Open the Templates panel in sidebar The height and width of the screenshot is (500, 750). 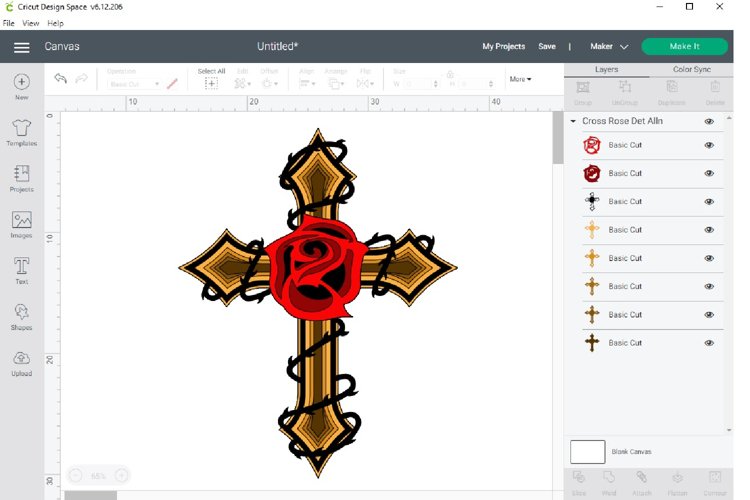click(x=21, y=131)
